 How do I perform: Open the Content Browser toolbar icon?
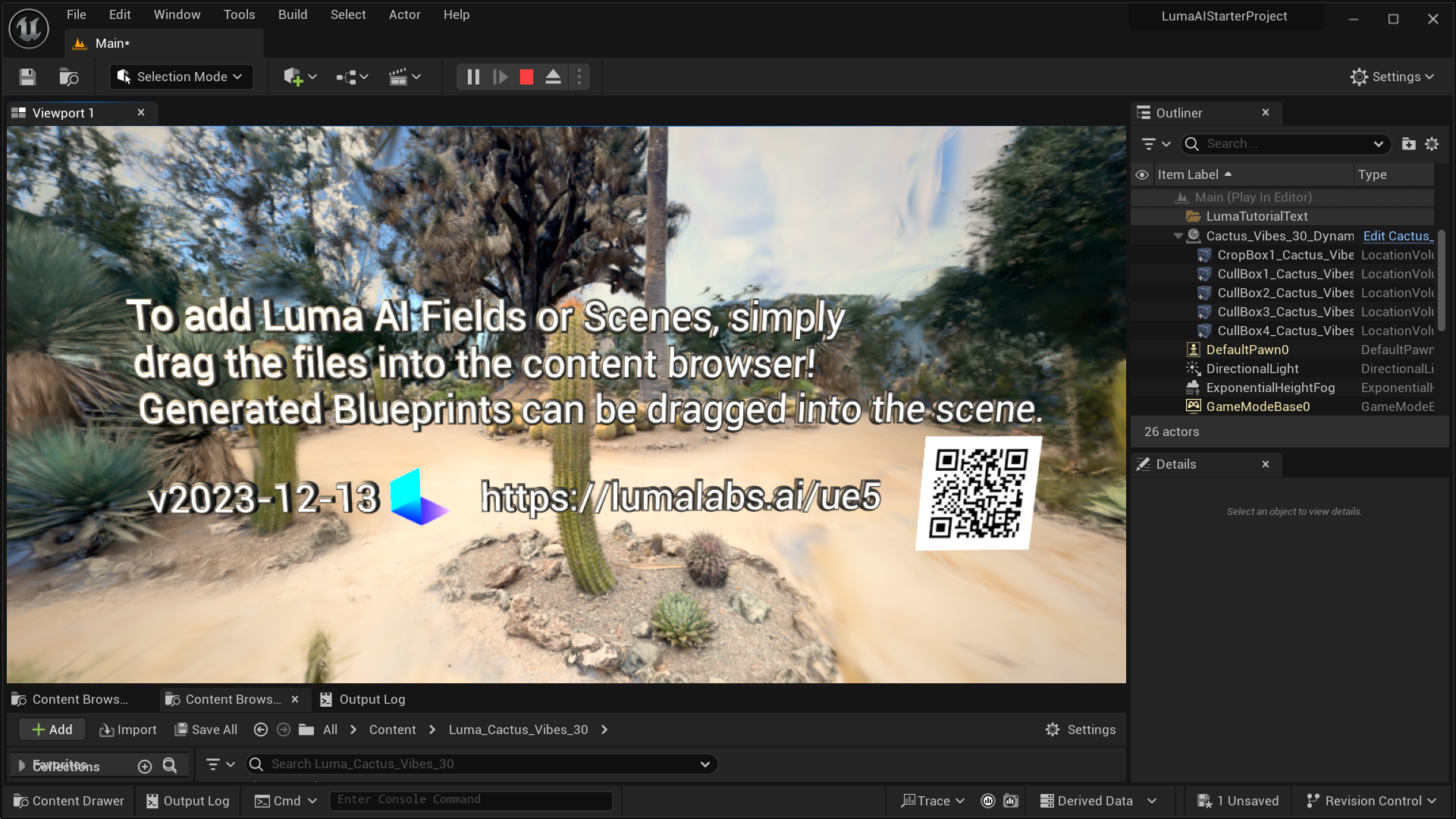coord(69,77)
